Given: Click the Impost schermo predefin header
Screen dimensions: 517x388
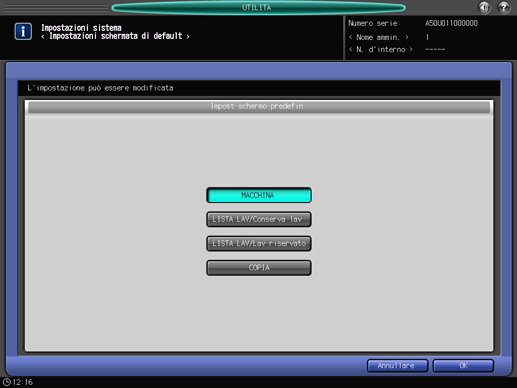Looking at the screenshot, I should point(259,107).
